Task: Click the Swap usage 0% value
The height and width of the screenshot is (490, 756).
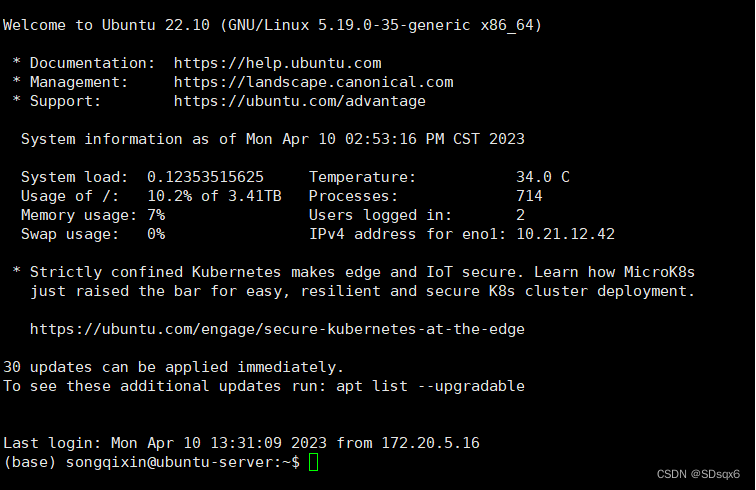Action: pyautogui.click(x=156, y=234)
